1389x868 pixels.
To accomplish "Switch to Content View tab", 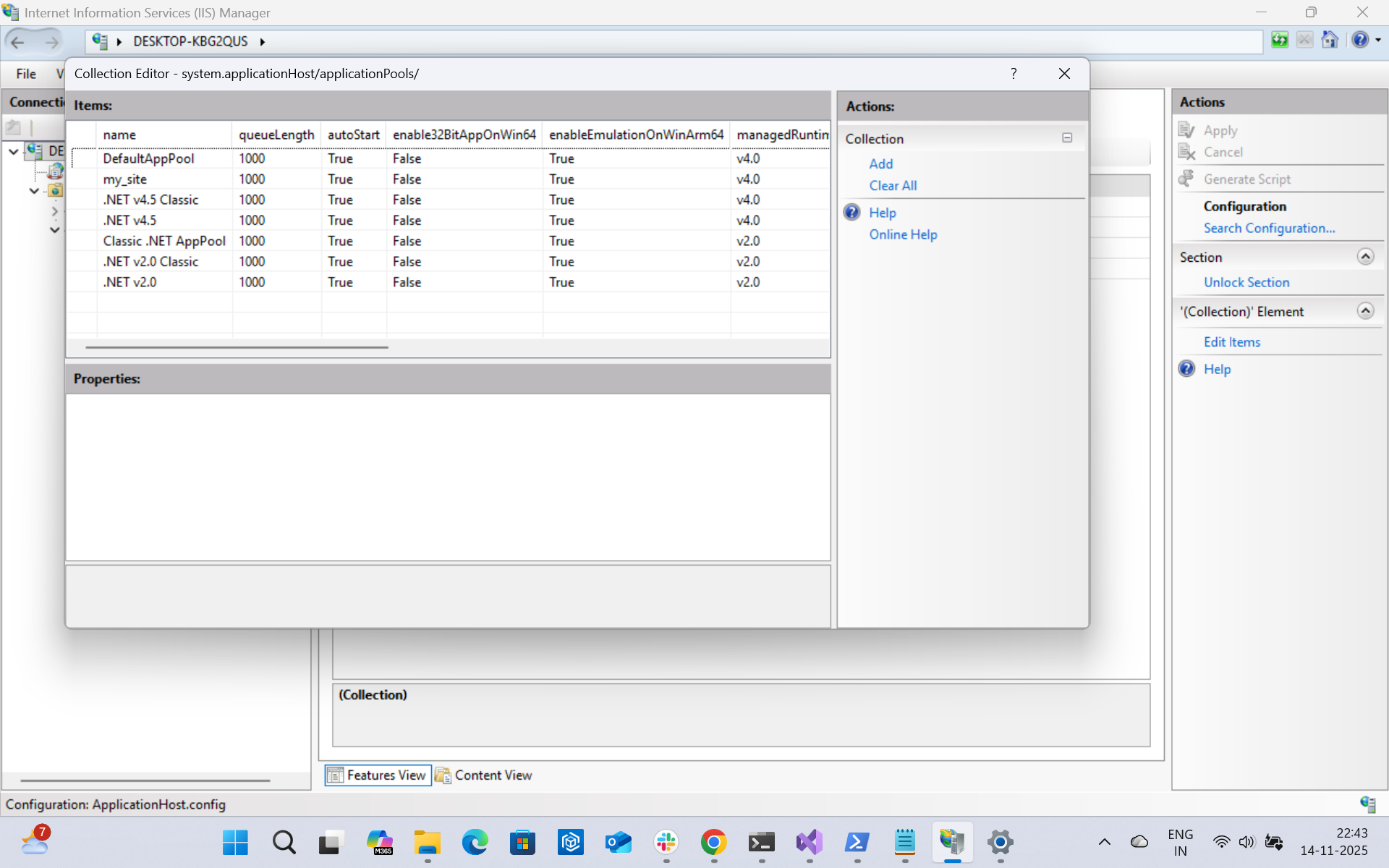I will tap(484, 775).
